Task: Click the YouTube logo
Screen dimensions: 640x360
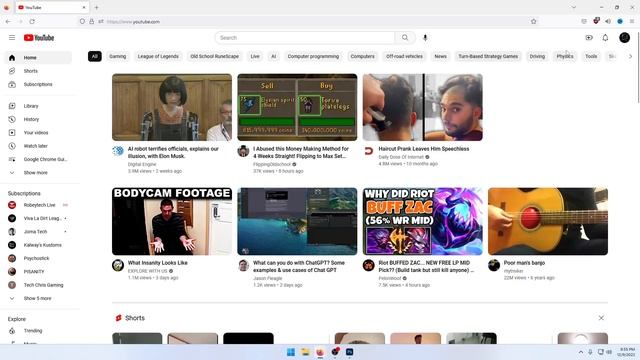Action: coord(39,38)
